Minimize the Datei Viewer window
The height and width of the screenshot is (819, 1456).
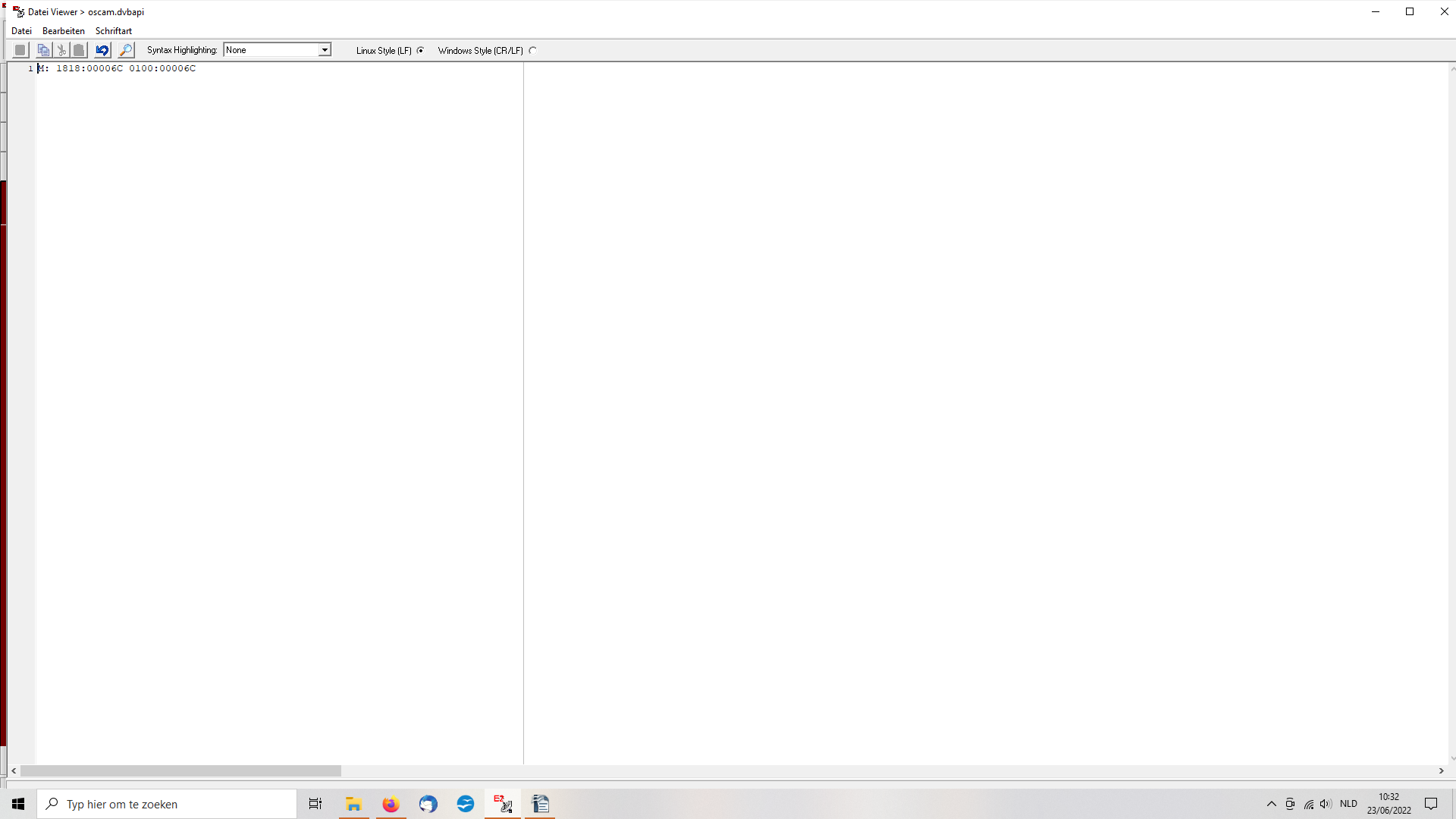click(1376, 11)
